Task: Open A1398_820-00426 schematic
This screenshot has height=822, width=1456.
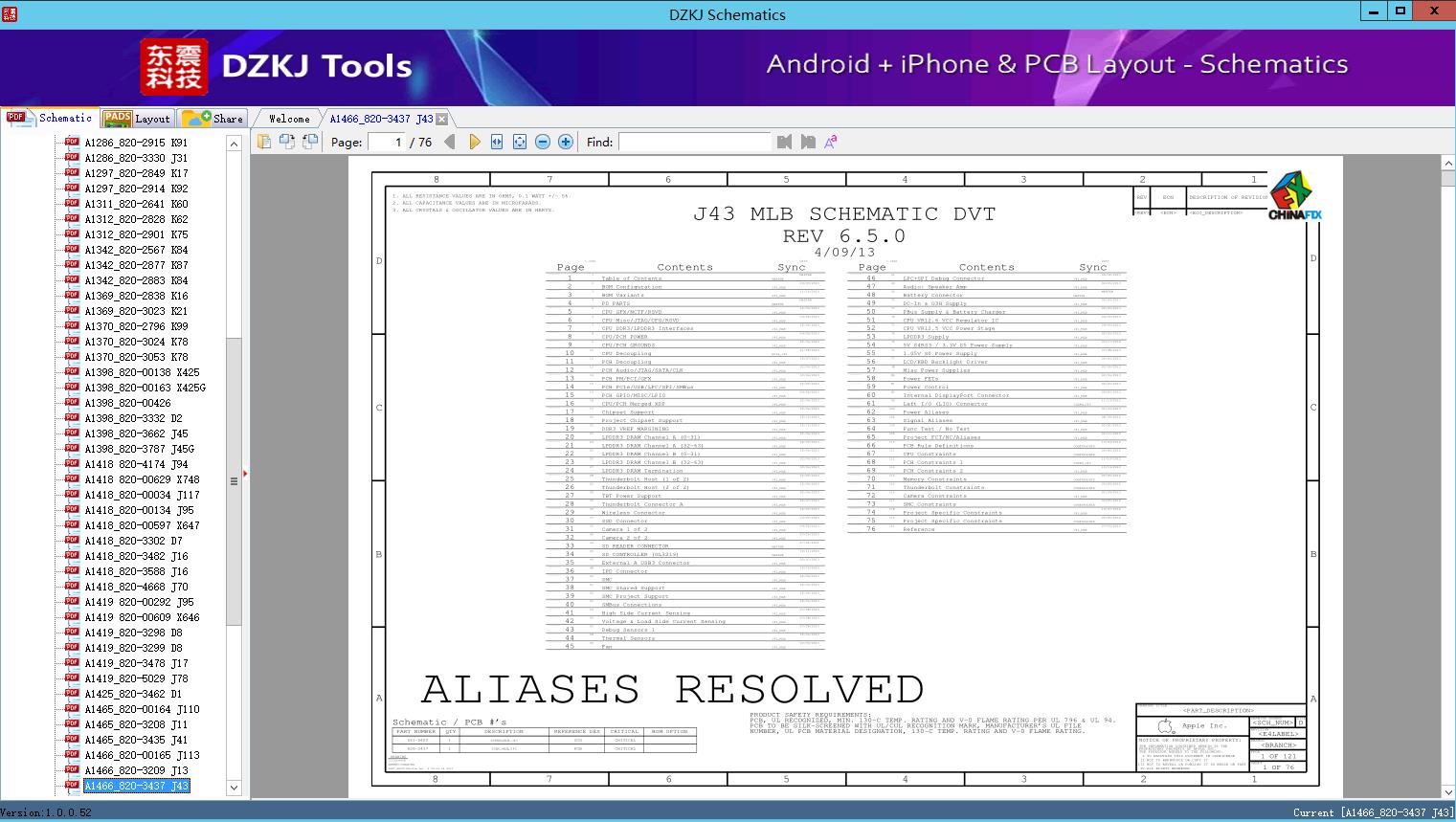Action: 127,403
